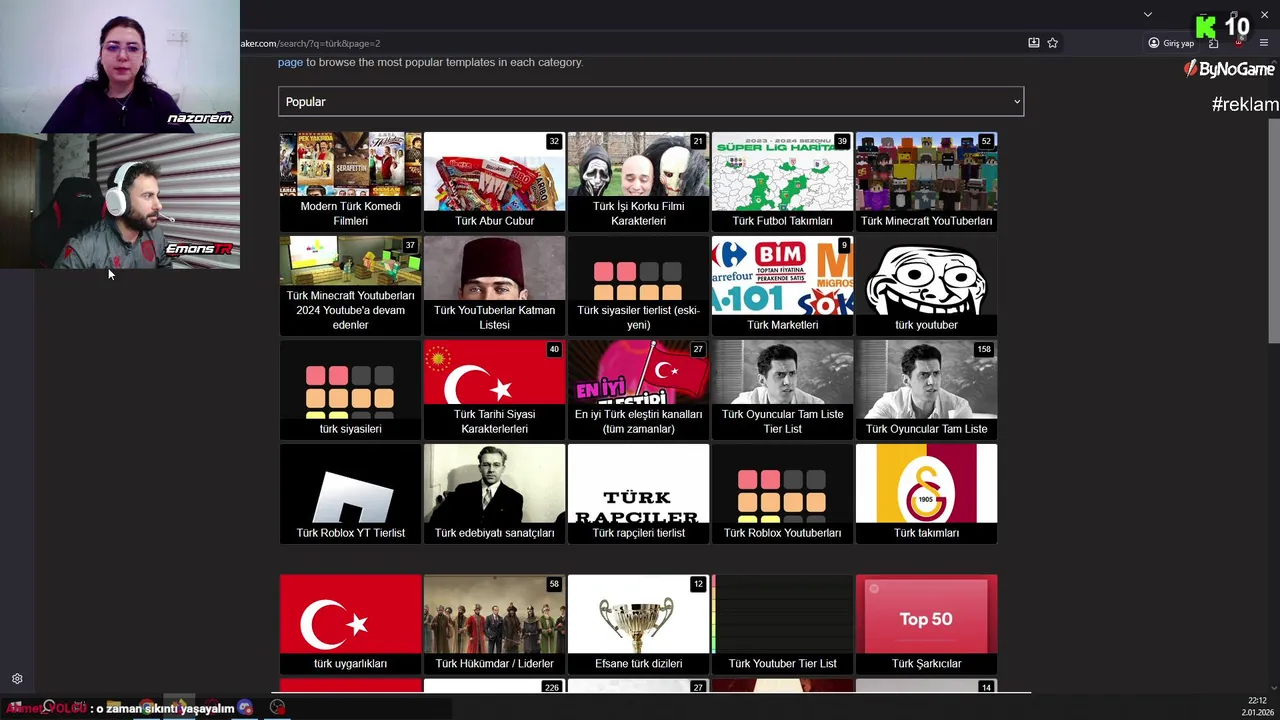Open the türk siyasileri template
The image size is (1280, 720).
point(350,390)
